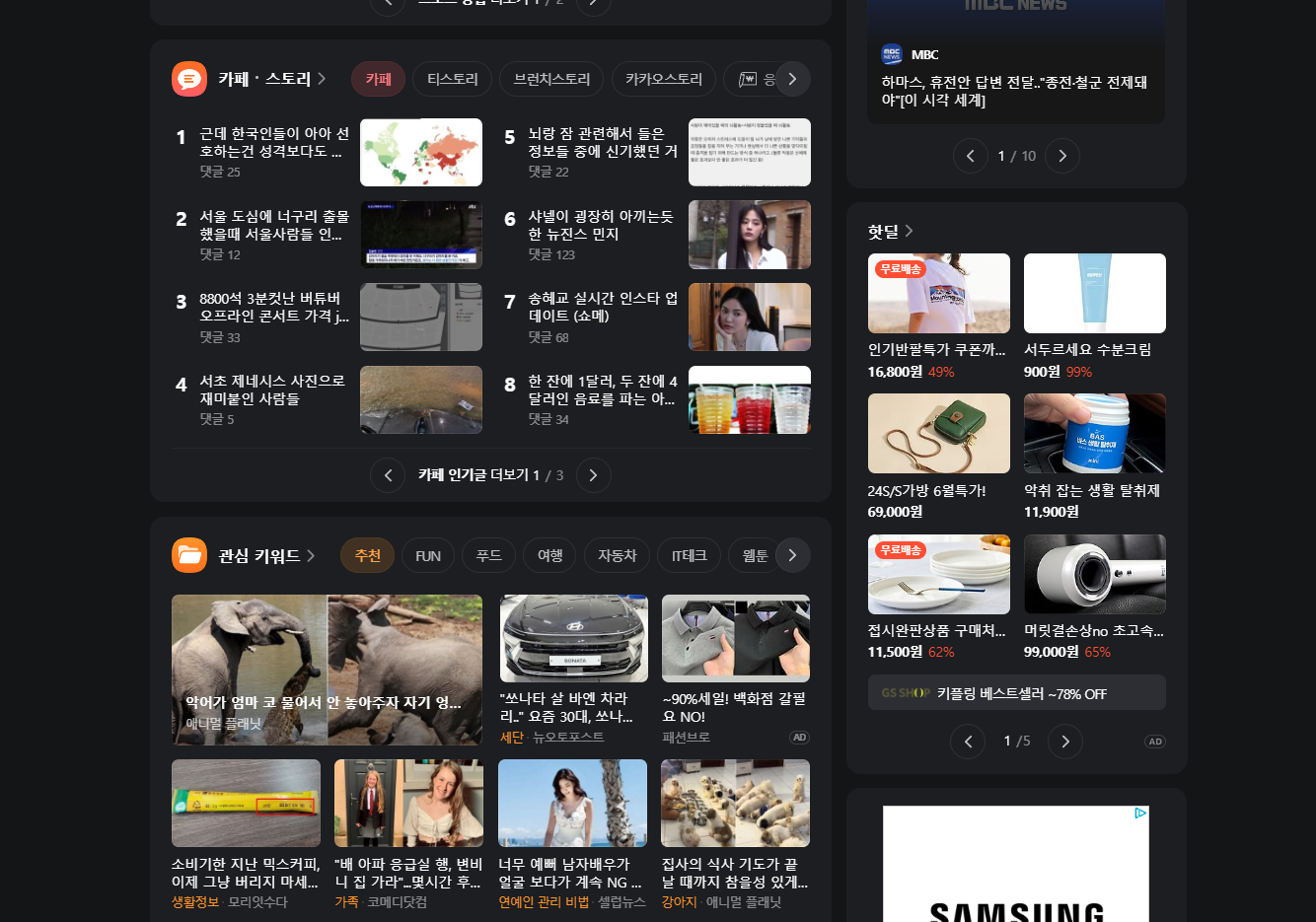The image size is (1316, 922).
Task: Select the 추천 keyword tab
Action: point(367,555)
